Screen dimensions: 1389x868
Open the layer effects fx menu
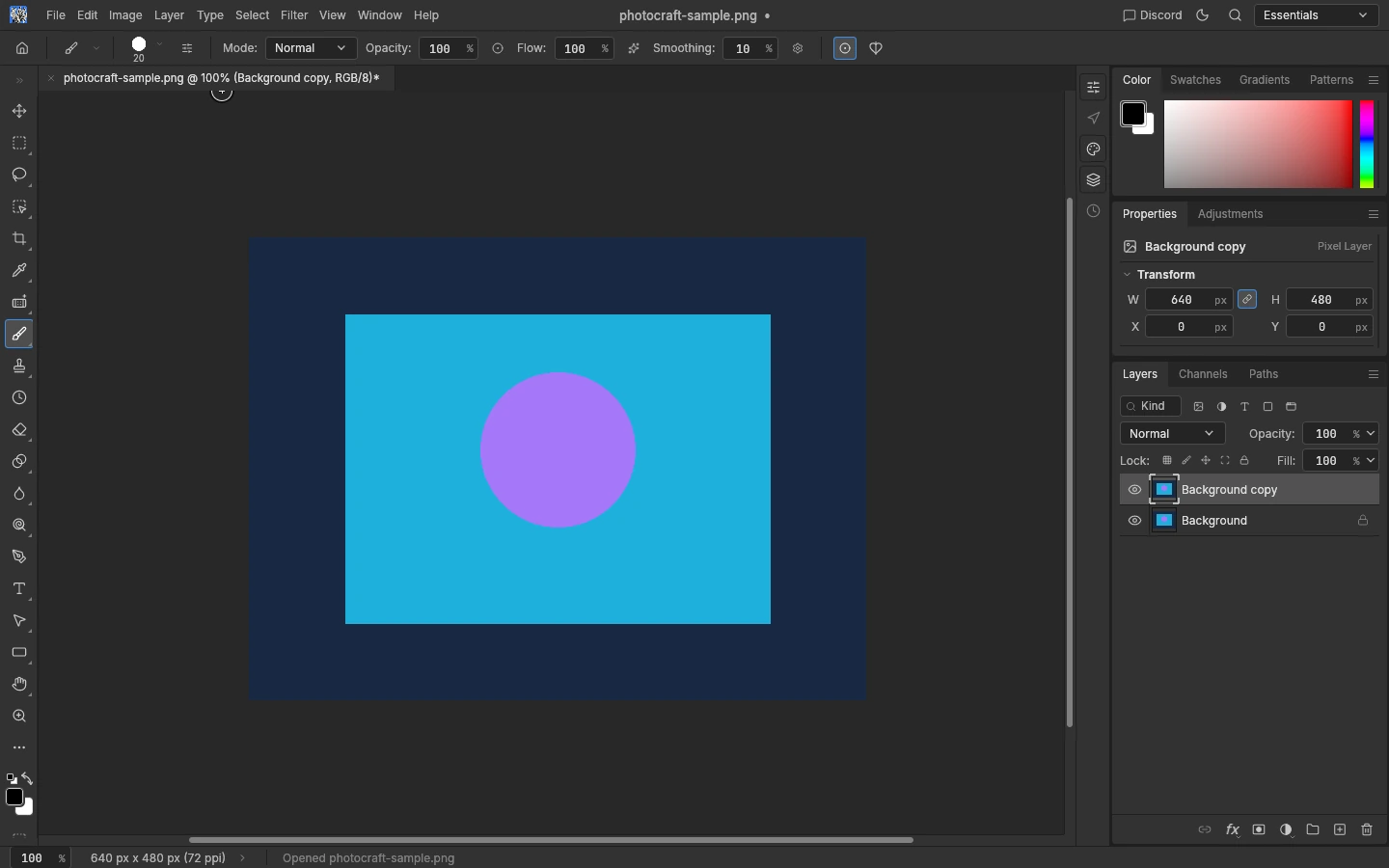pyautogui.click(x=1232, y=829)
